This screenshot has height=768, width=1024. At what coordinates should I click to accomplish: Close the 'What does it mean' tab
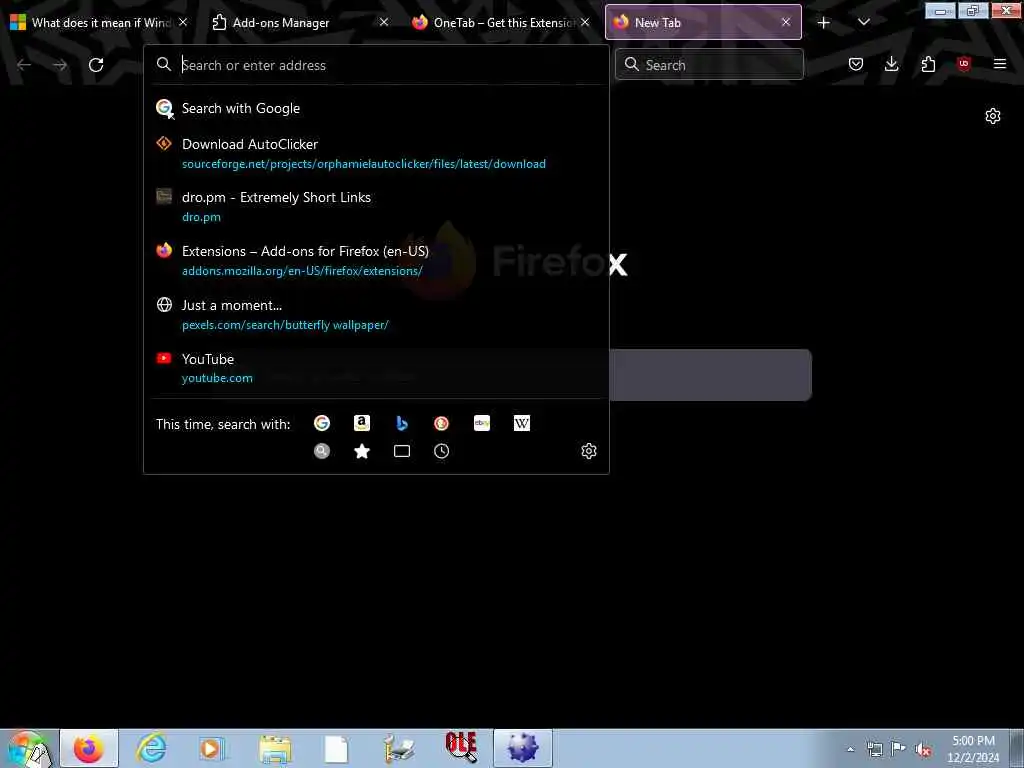(x=183, y=22)
